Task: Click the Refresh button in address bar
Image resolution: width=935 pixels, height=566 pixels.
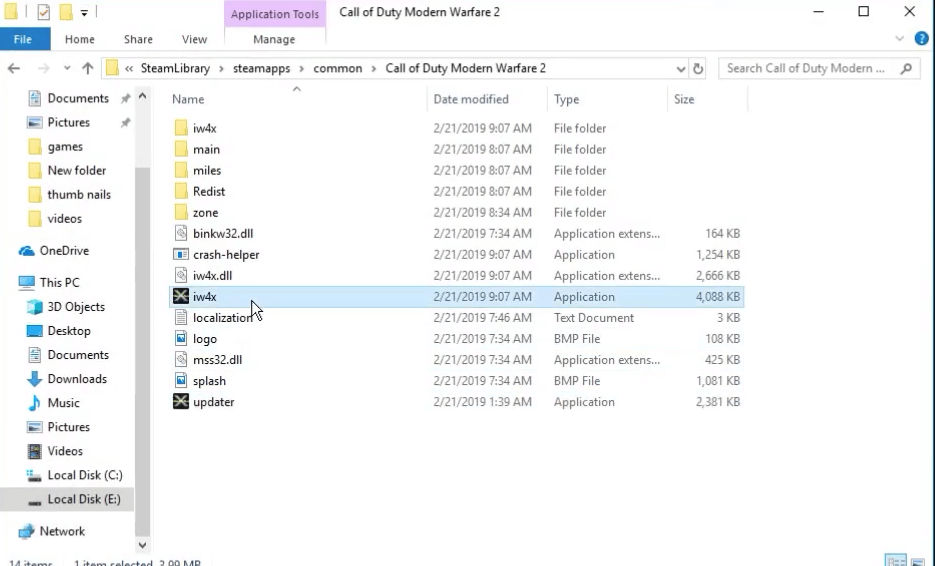Action: point(698,69)
